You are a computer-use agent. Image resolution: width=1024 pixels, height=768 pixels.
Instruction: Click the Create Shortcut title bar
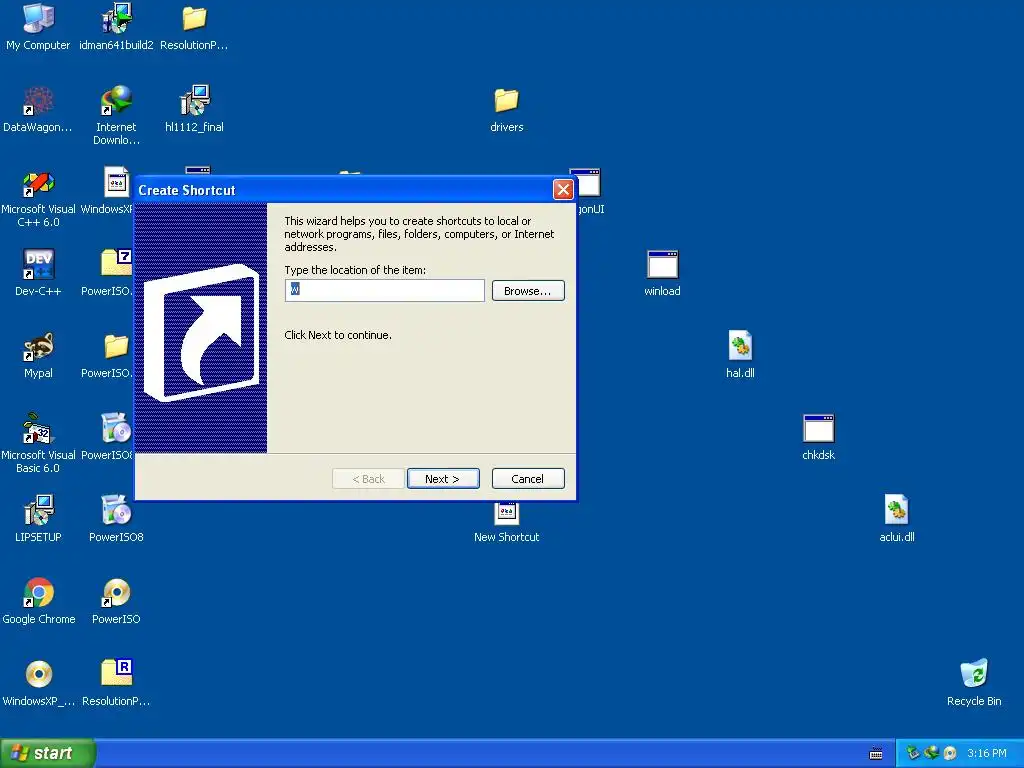click(343, 190)
